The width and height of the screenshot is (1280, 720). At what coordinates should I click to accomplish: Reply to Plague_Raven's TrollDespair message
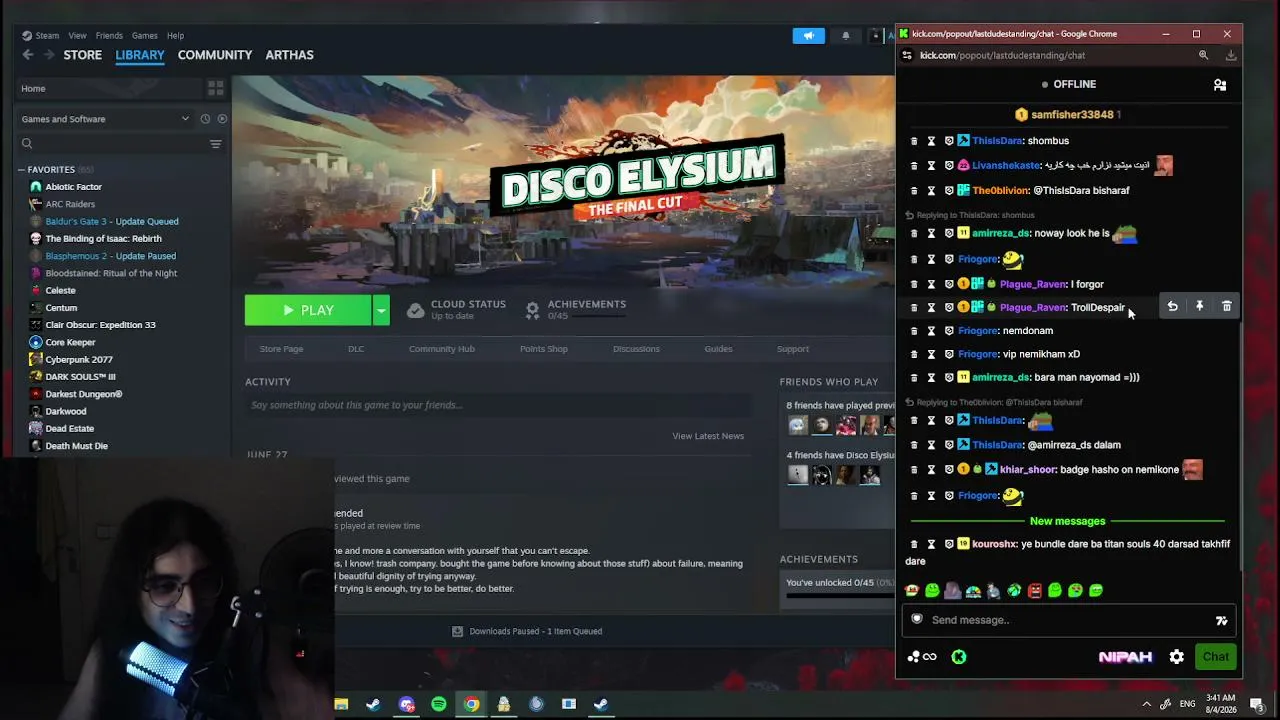pyautogui.click(x=1172, y=306)
